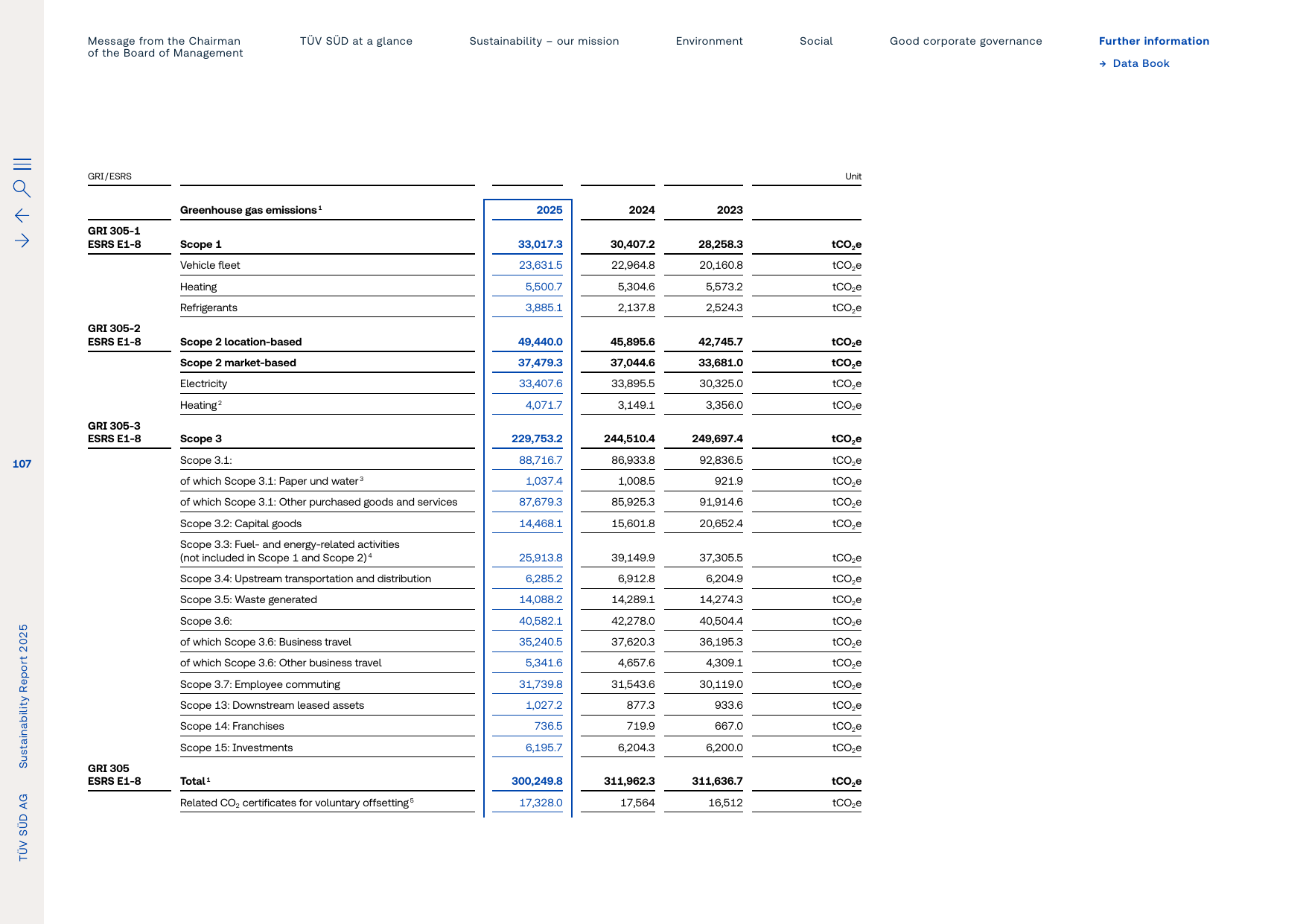Click the GRI 305-1 reference label
Viewport: 1306px width, 924px height.
(114, 231)
